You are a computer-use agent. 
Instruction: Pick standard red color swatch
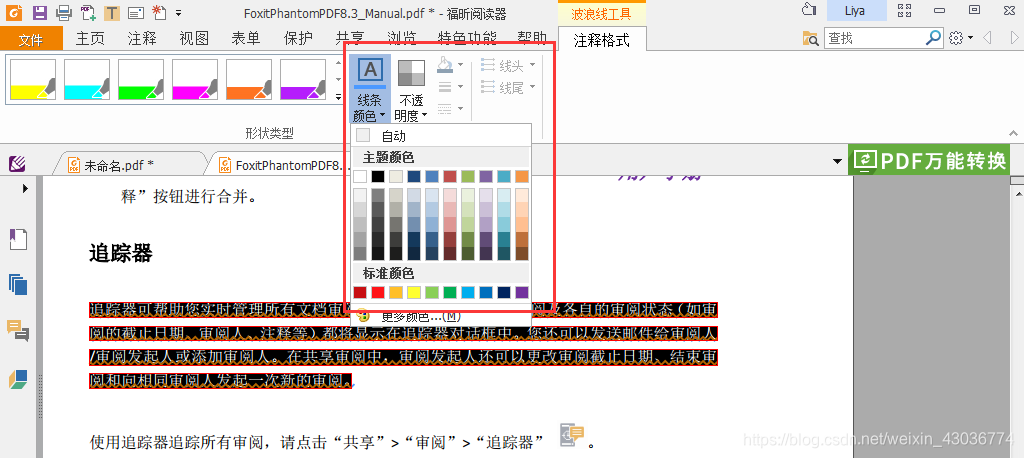378,292
